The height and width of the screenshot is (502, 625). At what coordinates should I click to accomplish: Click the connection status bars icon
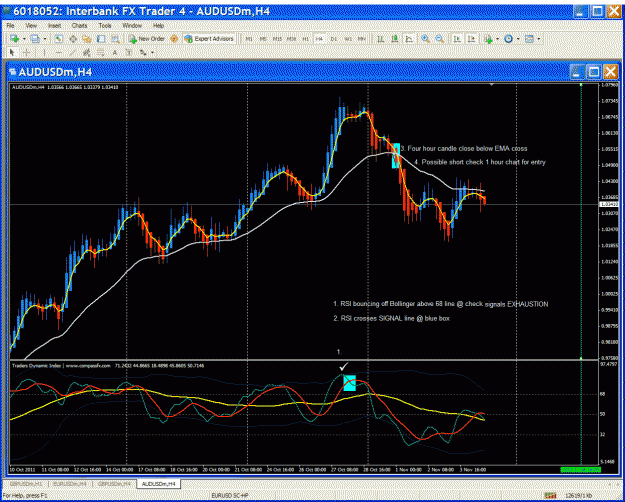[x=551, y=495]
